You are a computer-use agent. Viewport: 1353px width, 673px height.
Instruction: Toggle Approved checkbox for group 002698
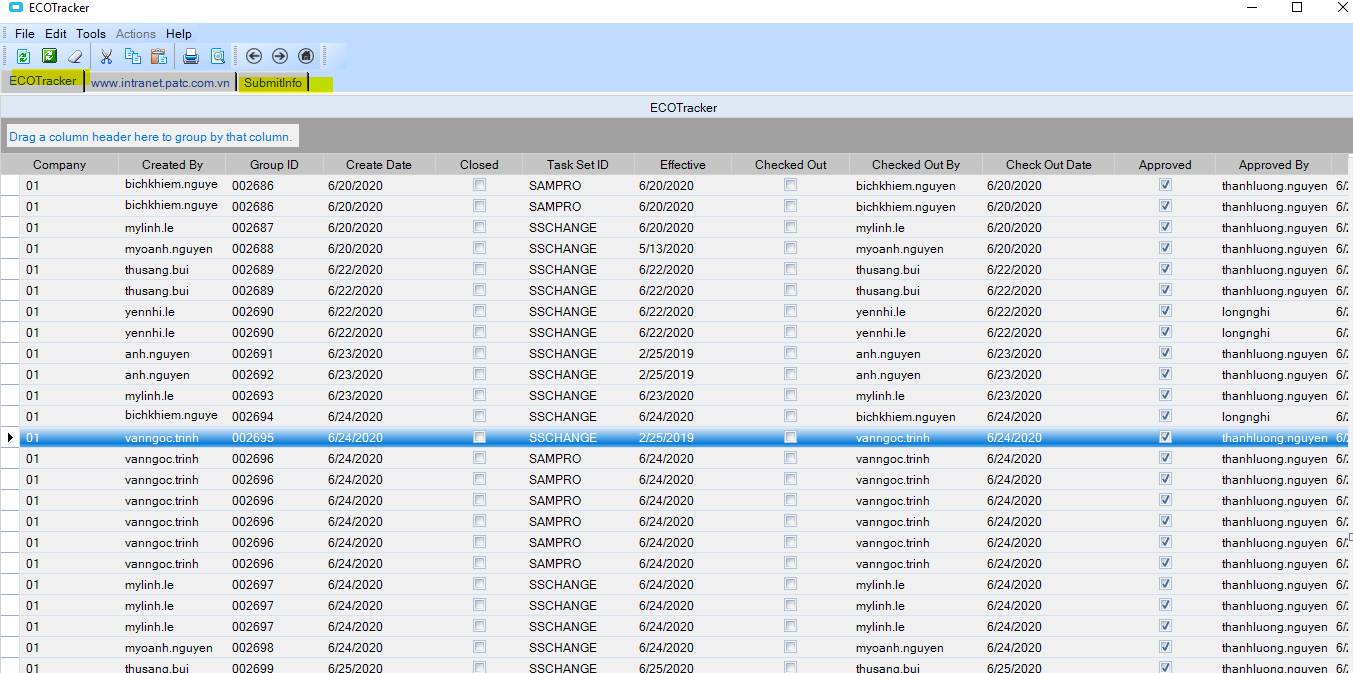click(1165, 647)
